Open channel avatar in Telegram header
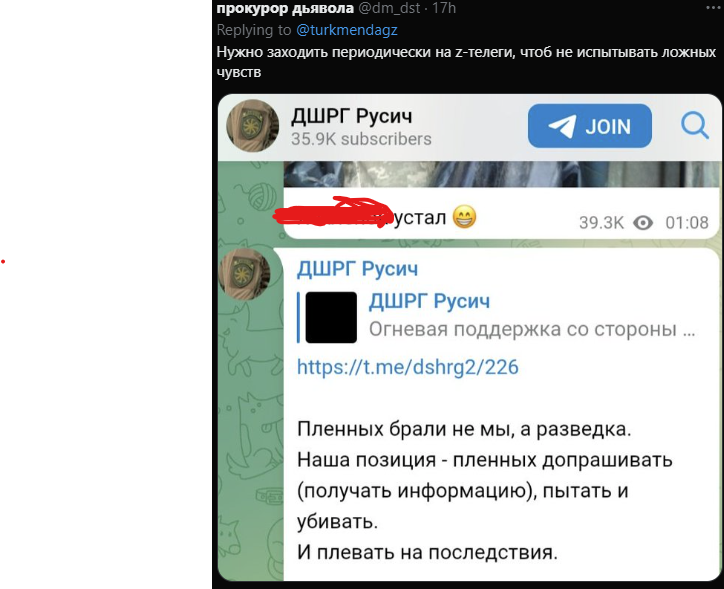This screenshot has width=724, height=589. tap(253, 126)
